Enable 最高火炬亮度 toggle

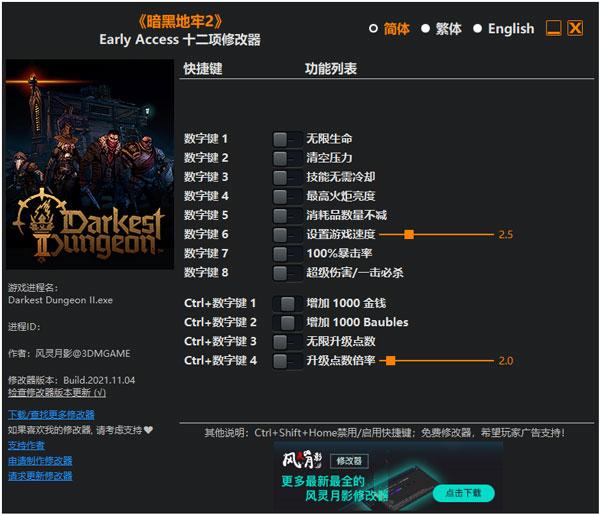click(x=286, y=196)
